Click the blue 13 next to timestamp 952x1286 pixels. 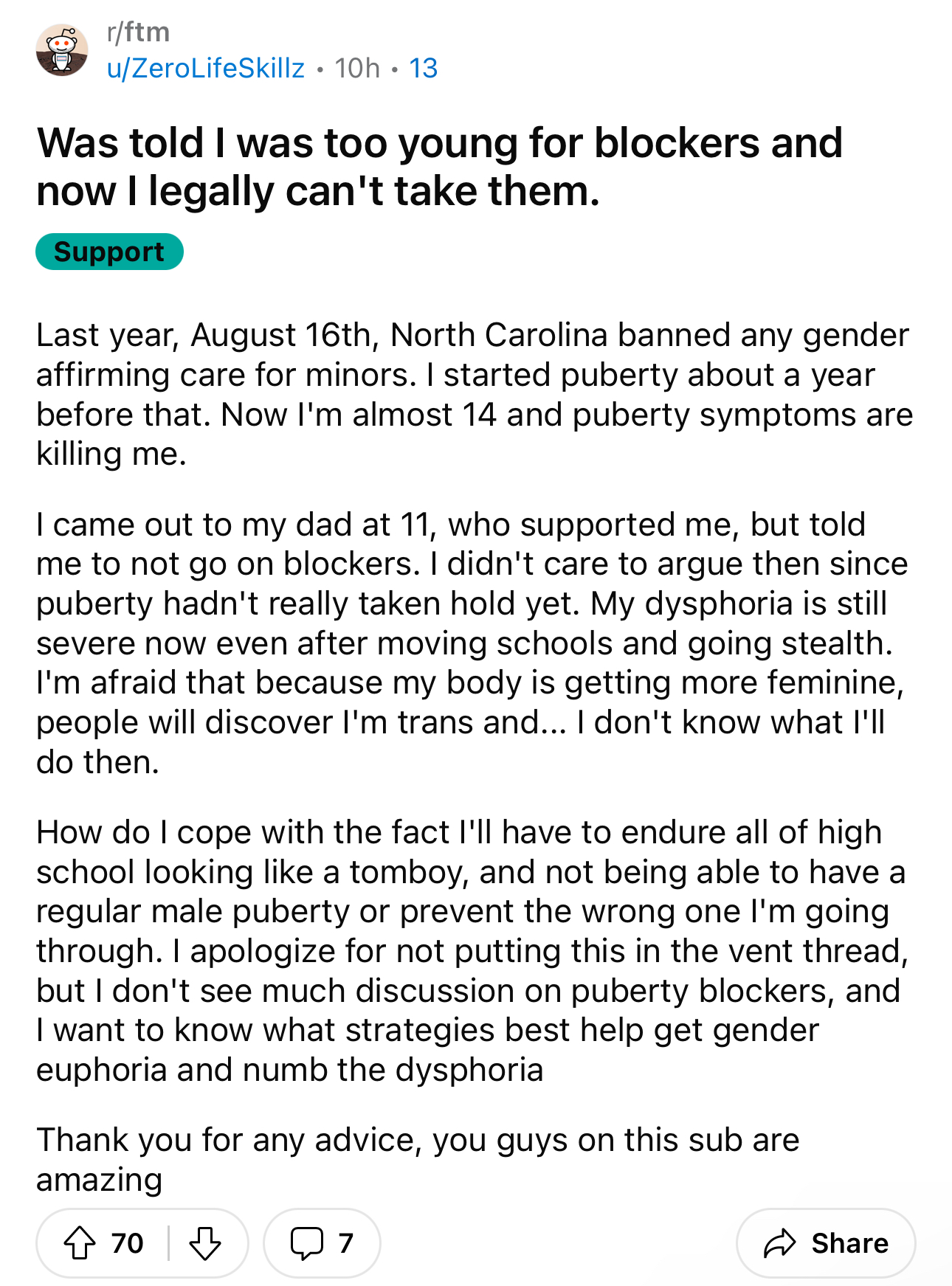[424, 69]
